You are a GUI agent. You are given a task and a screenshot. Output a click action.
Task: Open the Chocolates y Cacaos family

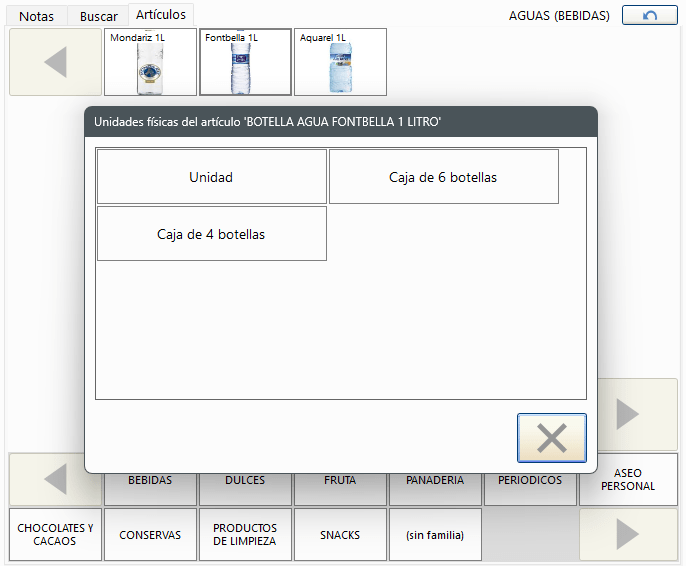[55, 535]
